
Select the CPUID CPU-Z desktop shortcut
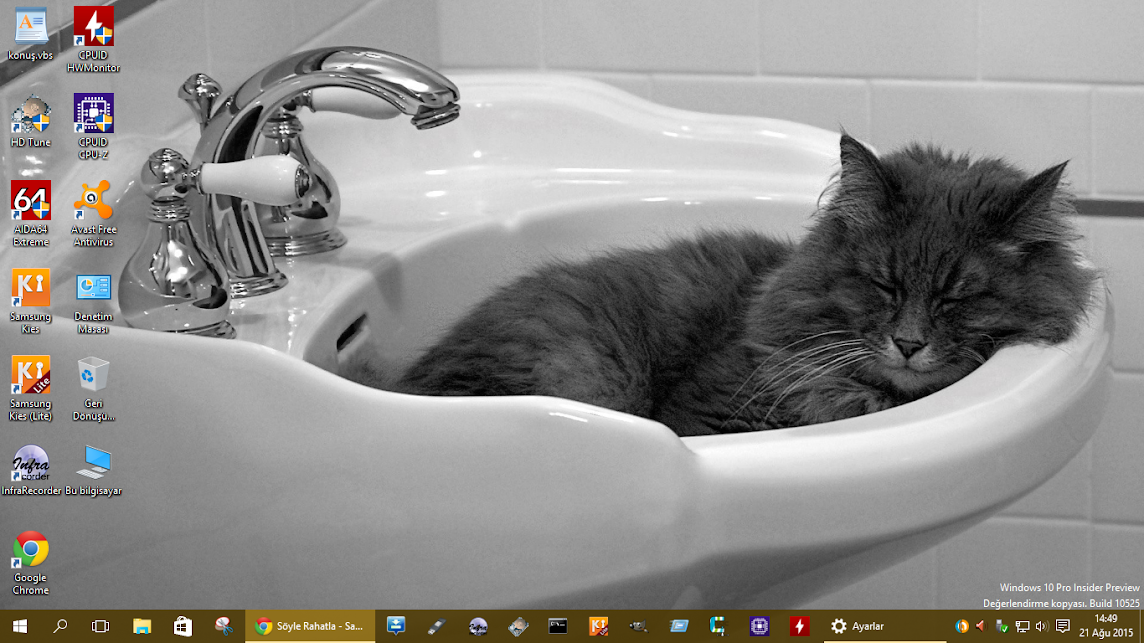coord(93,127)
